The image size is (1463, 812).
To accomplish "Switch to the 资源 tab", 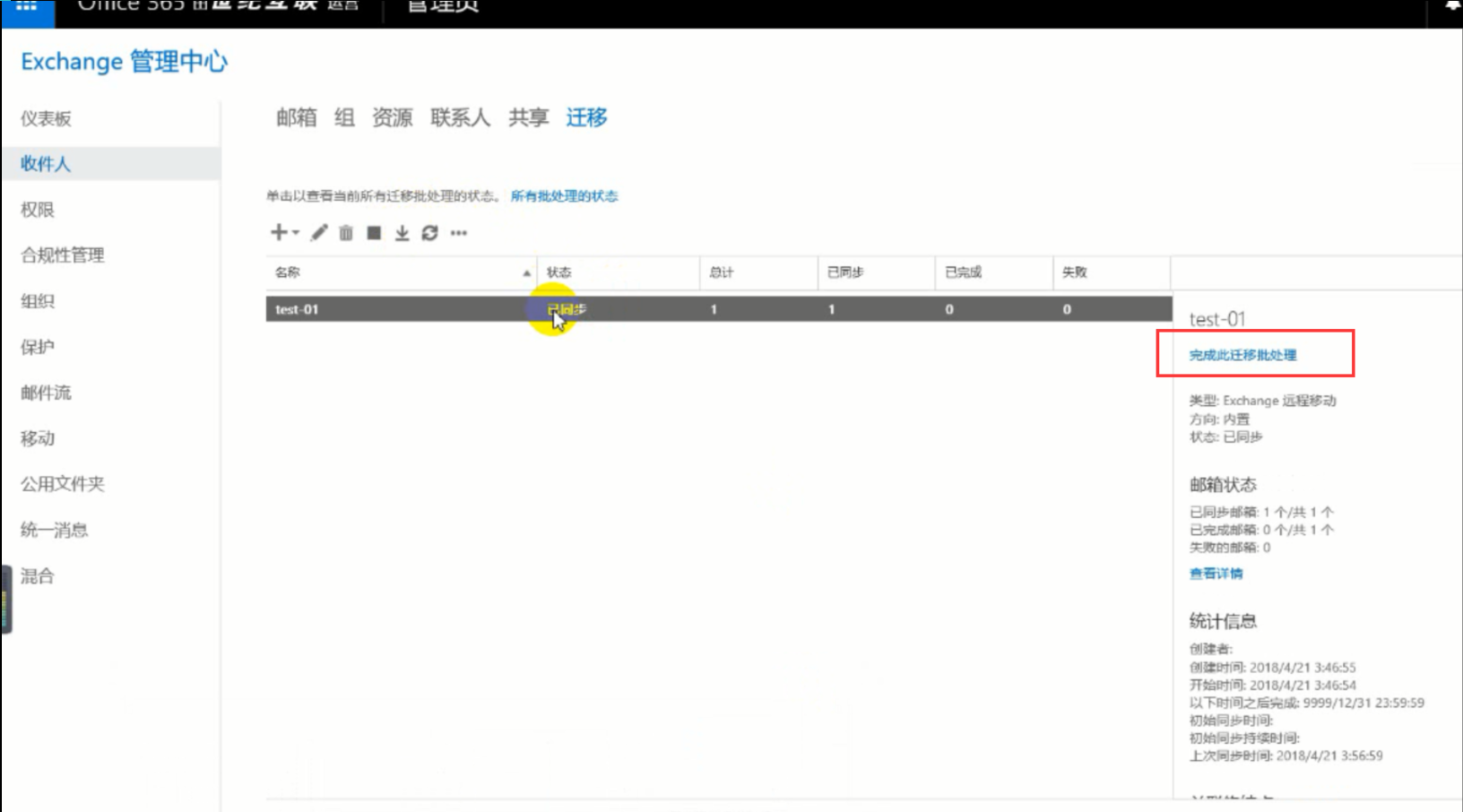I will 393,117.
